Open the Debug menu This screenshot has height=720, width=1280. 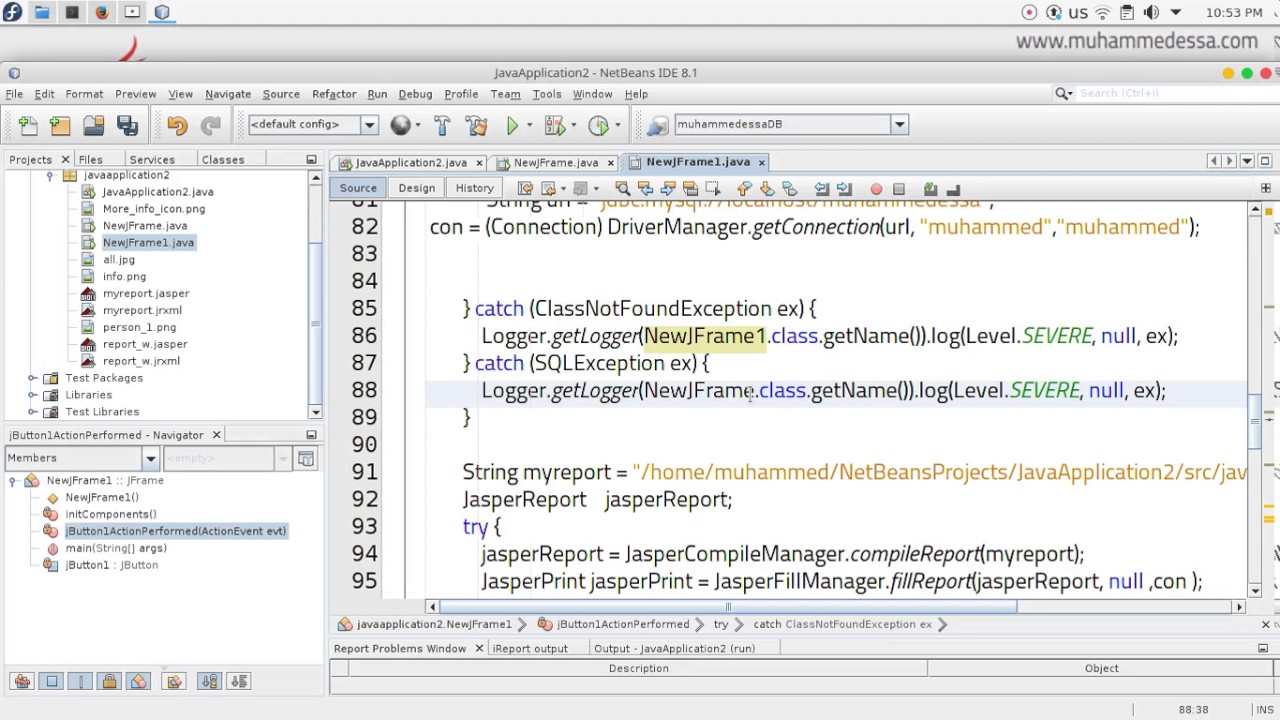click(x=415, y=94)
